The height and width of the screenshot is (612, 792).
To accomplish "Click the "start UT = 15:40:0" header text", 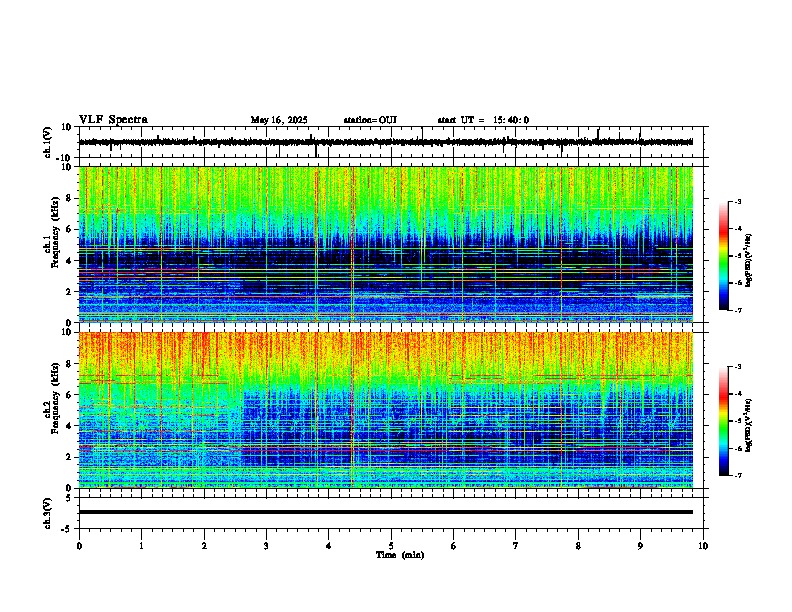I will [x=483, y=120].
